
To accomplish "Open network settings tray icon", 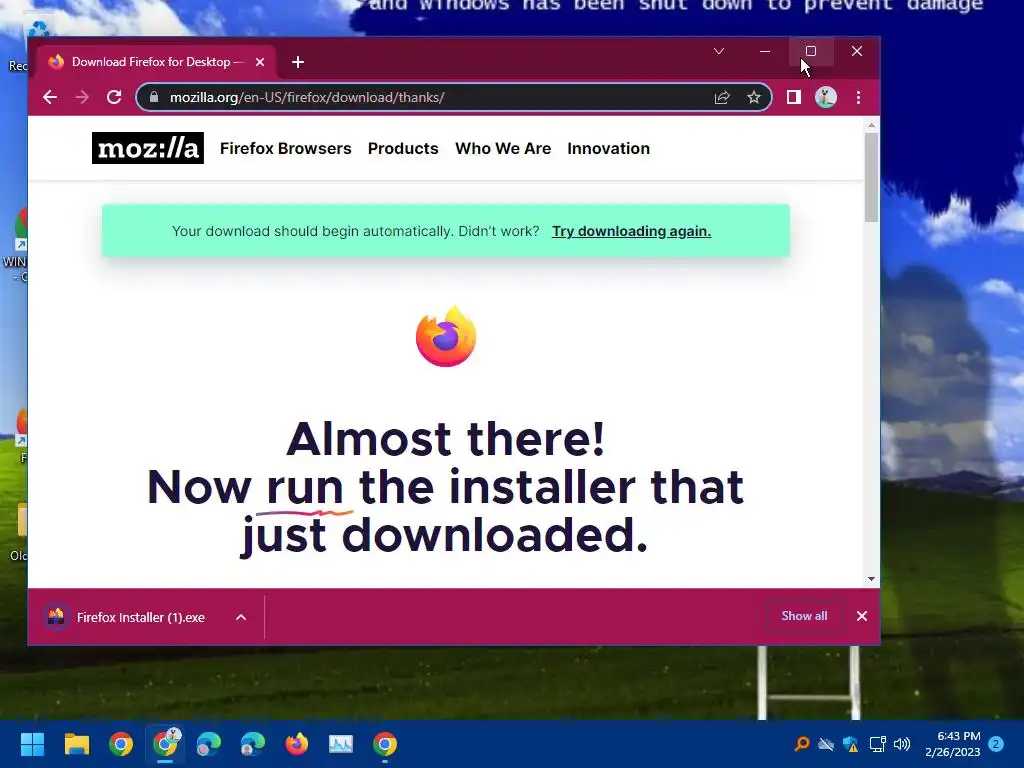I will tap(877, 744).
